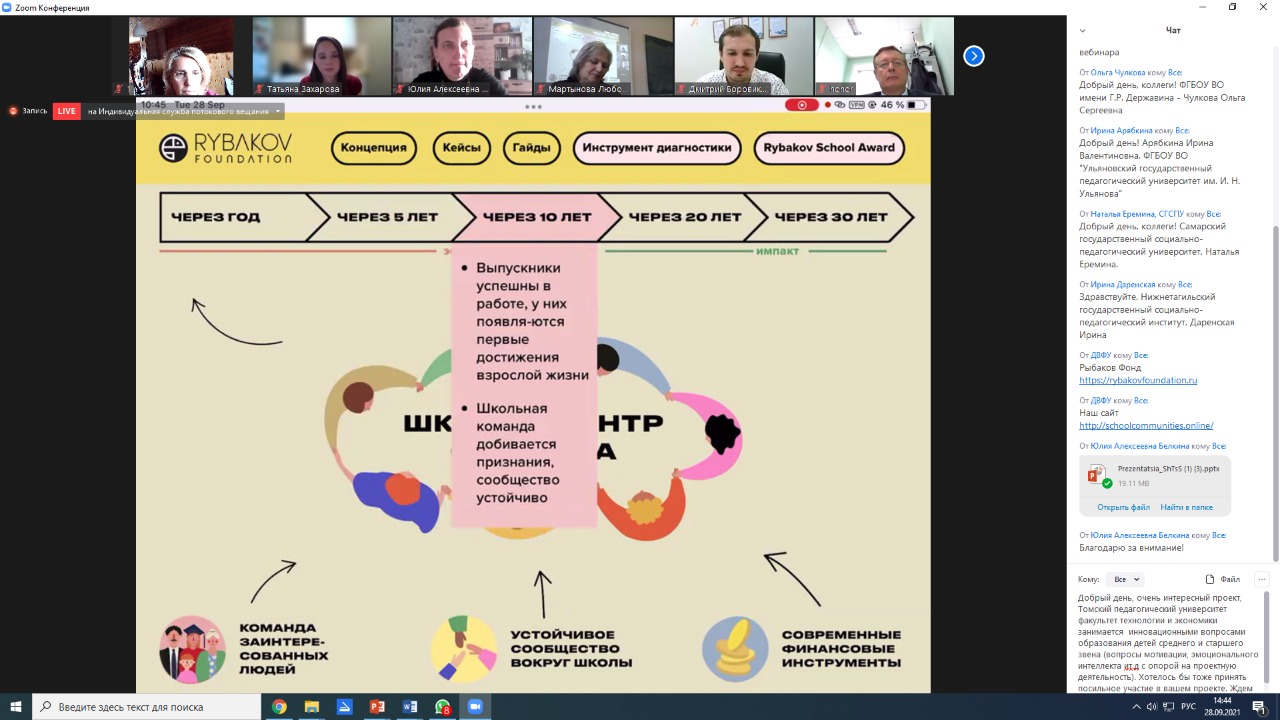The width and height of the screenshot is (1280, 720).
Task: Collapse the Чат panel chevron
Action: [x=1083, y=30]
